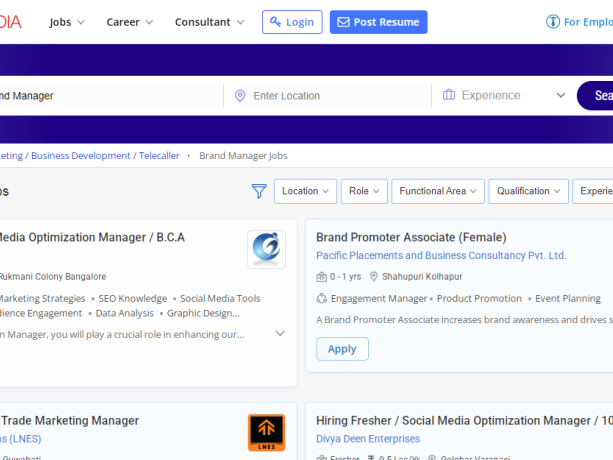This screenshot has height=460, width=613.
Task: Open Pacific Placements and Business Consultancy link
Action: coord(441,255)
